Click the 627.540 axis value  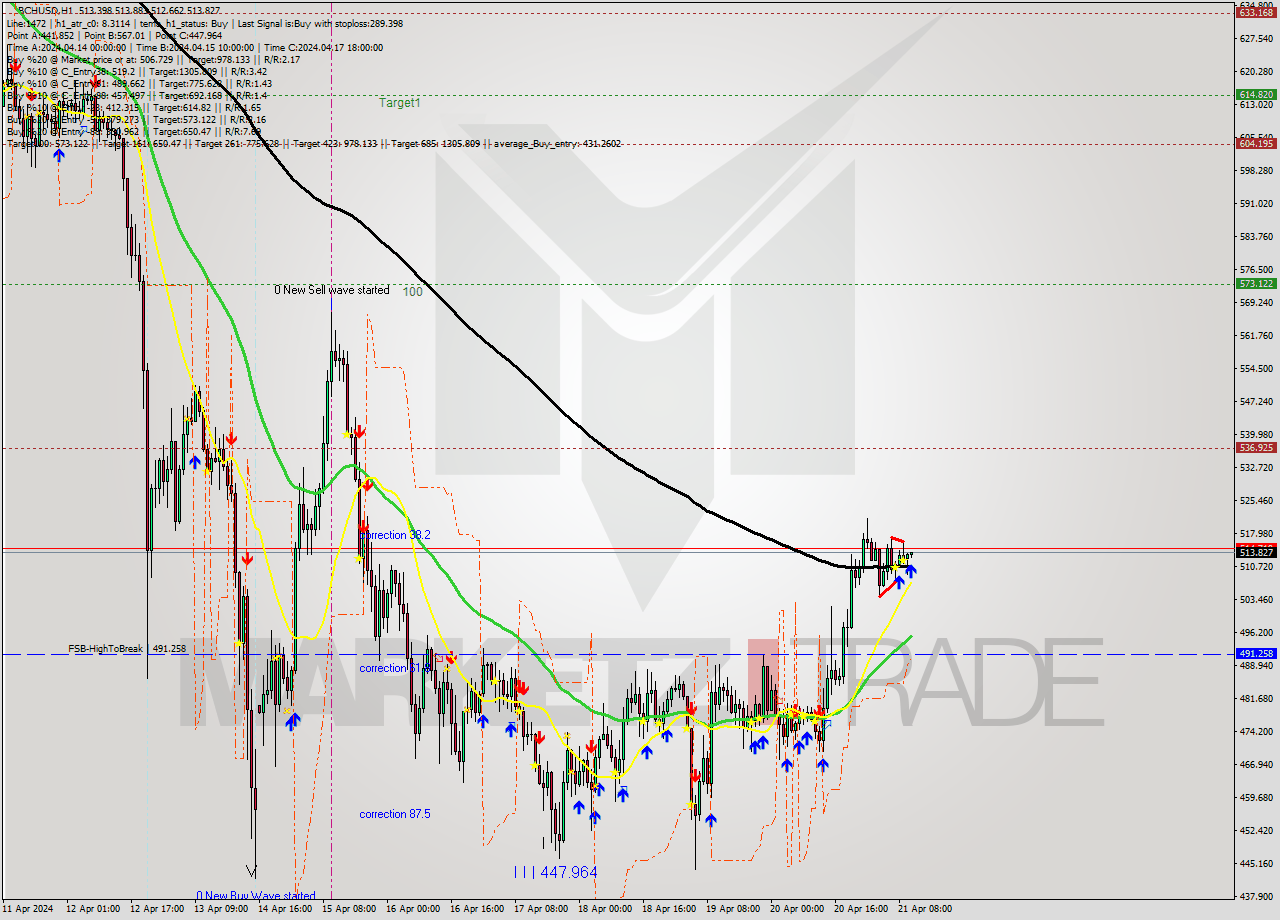(1255, 39)
